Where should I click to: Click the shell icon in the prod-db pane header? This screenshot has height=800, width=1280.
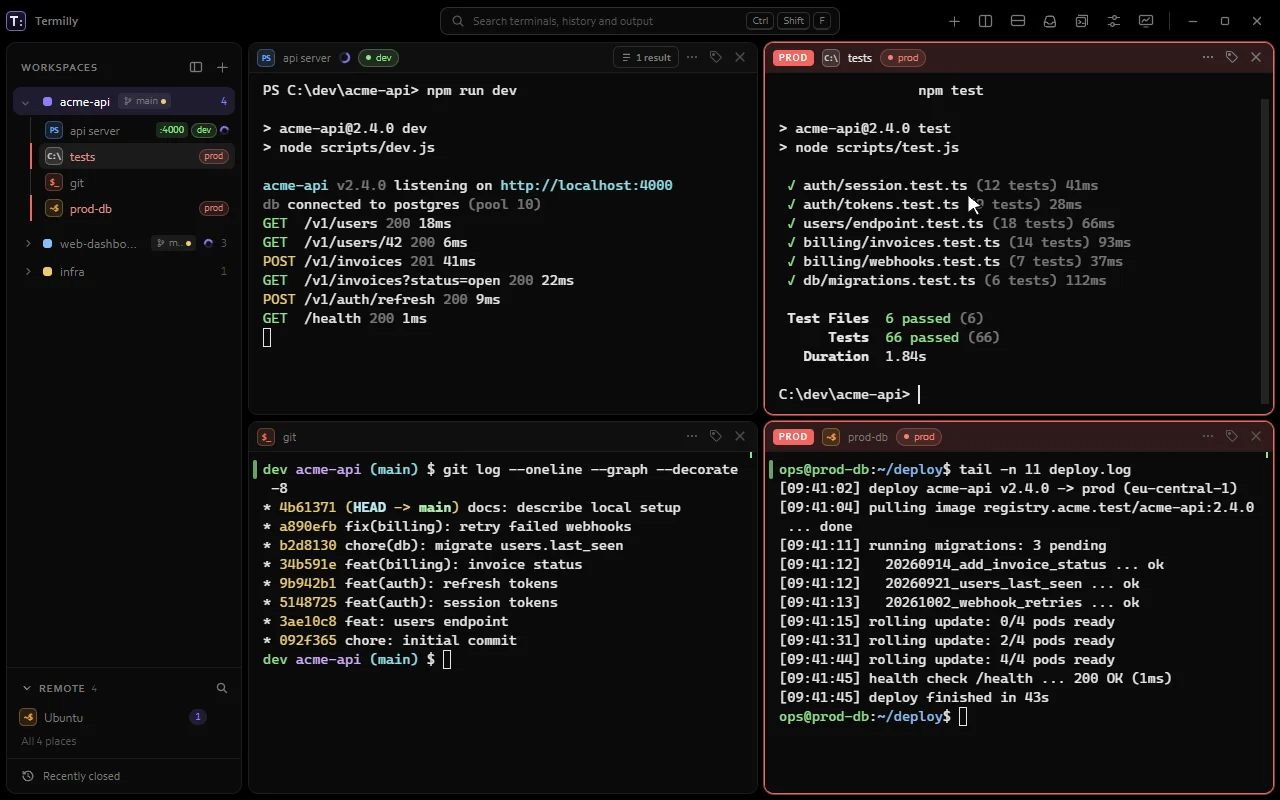pyautogui.click(x=831, y=437)
